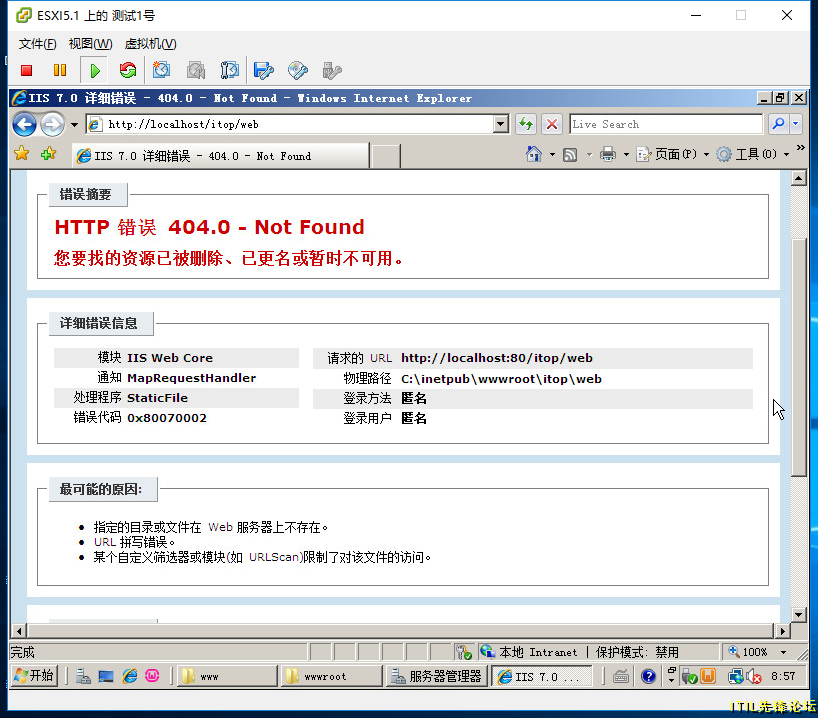The width and height of the screenshot is (818, 718).
Task: Click the revert to snapshot icon
Action: click(x=196, y=70)
